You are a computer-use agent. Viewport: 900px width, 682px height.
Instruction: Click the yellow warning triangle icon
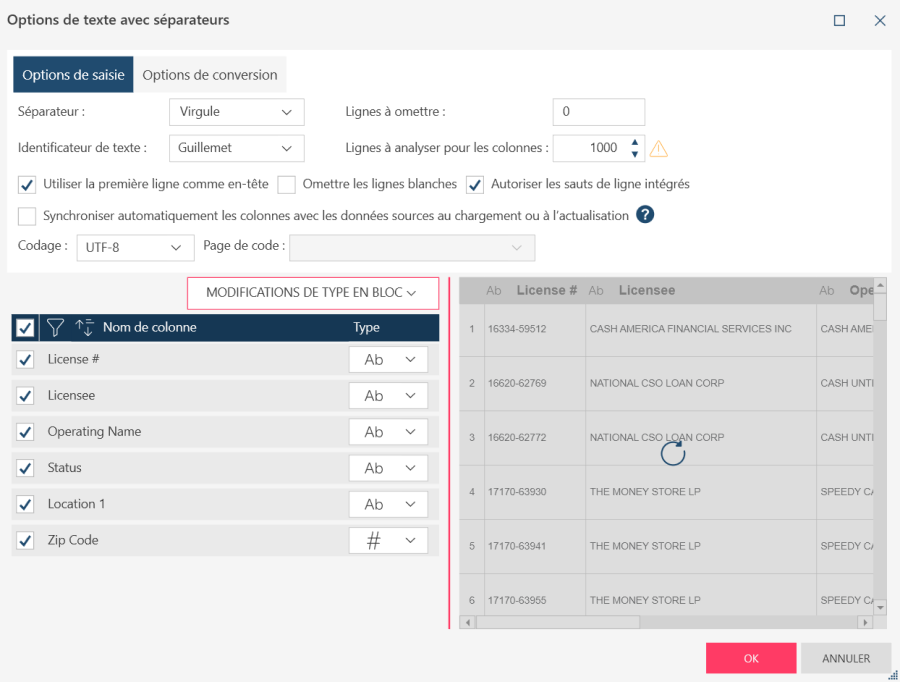click(658, 149)
